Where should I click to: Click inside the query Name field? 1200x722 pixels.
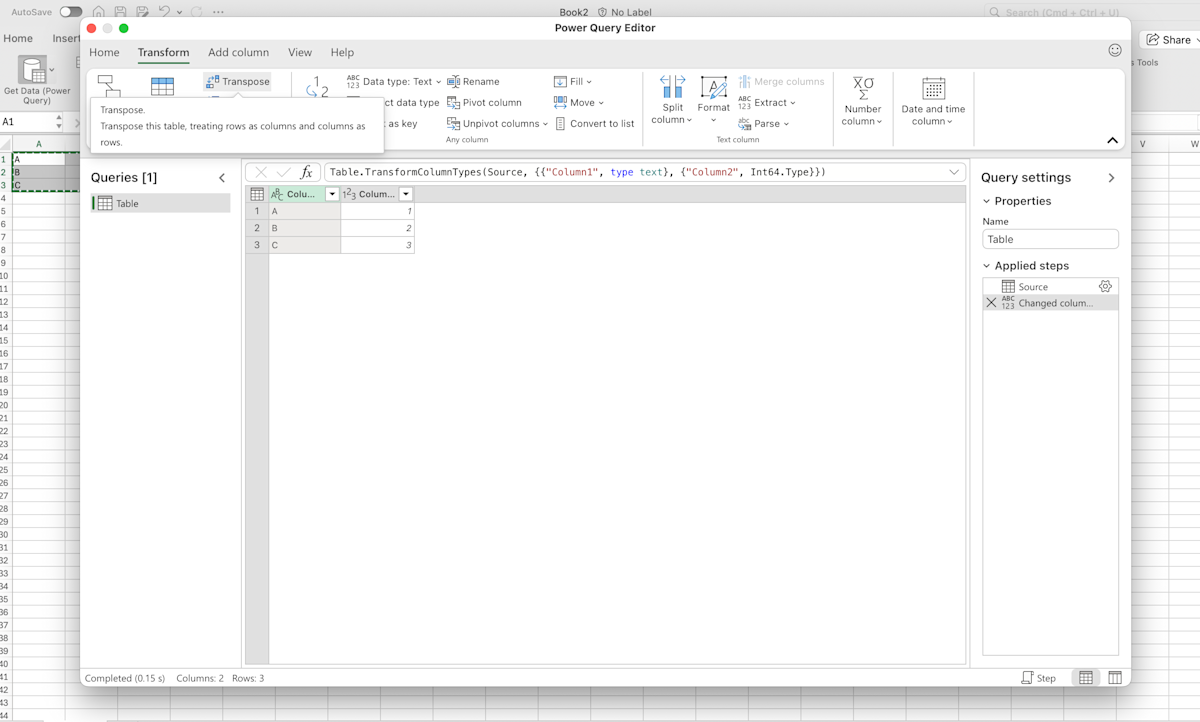pos(1049,238)
